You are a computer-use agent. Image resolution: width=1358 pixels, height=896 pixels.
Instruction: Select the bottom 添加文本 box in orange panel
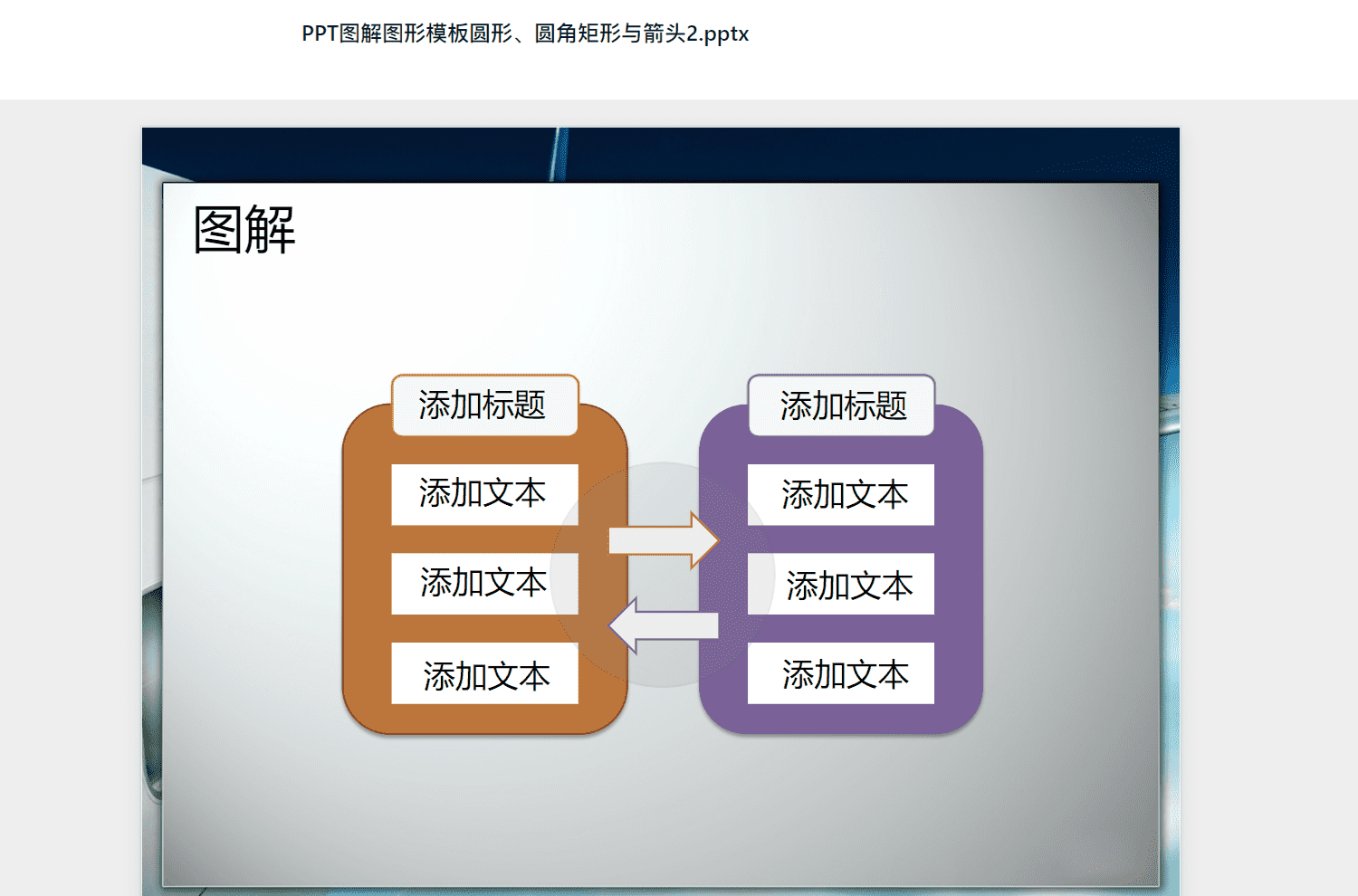[x=484, y=673]
